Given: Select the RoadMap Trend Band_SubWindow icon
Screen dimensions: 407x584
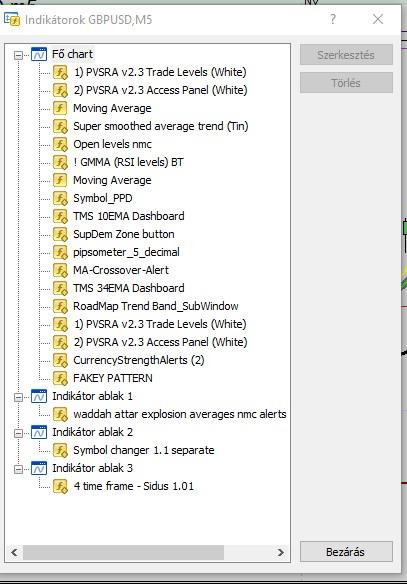Looking at the screenshot, I should coord(60,306).
